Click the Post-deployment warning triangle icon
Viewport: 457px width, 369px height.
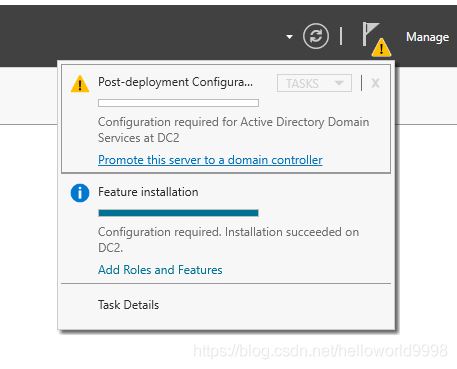(80, 84)
